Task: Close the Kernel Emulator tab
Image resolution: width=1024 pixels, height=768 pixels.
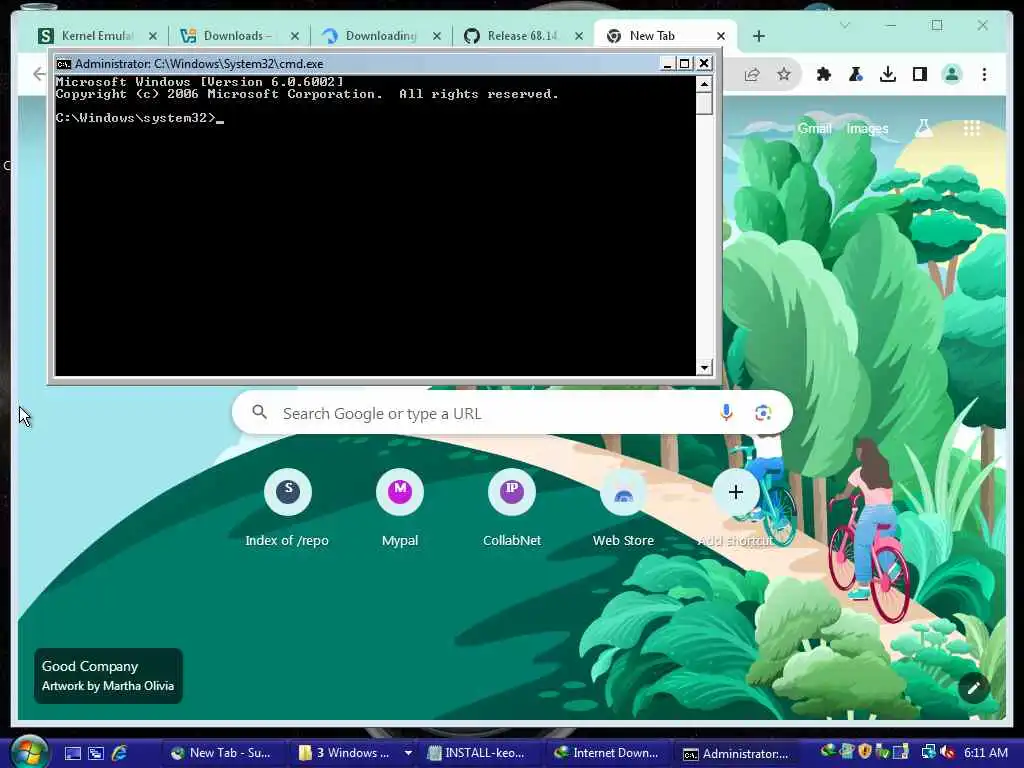Action: [153, 37]
